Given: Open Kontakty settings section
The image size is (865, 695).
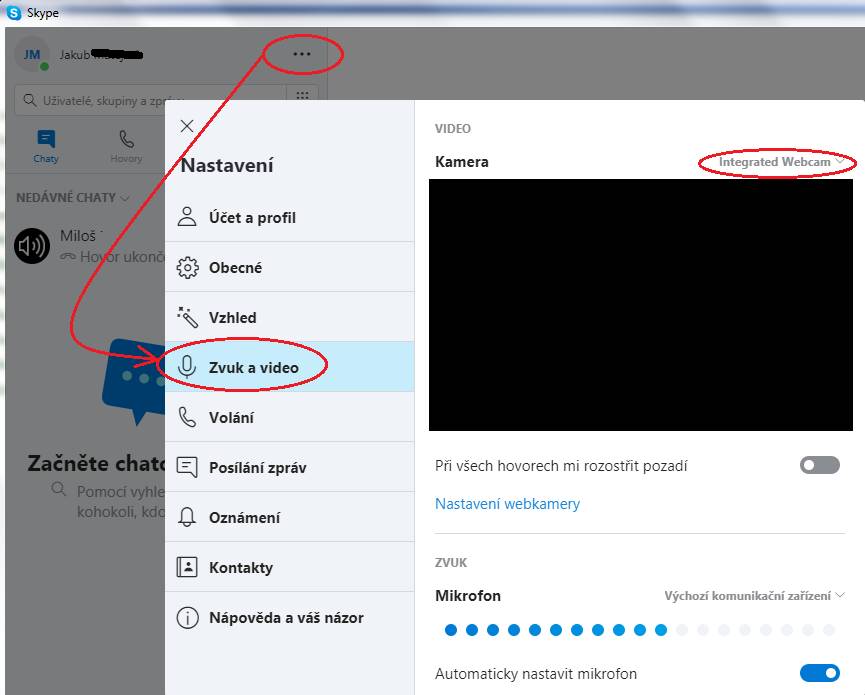Looking at the screenshot, I should (x=290, y=568).
